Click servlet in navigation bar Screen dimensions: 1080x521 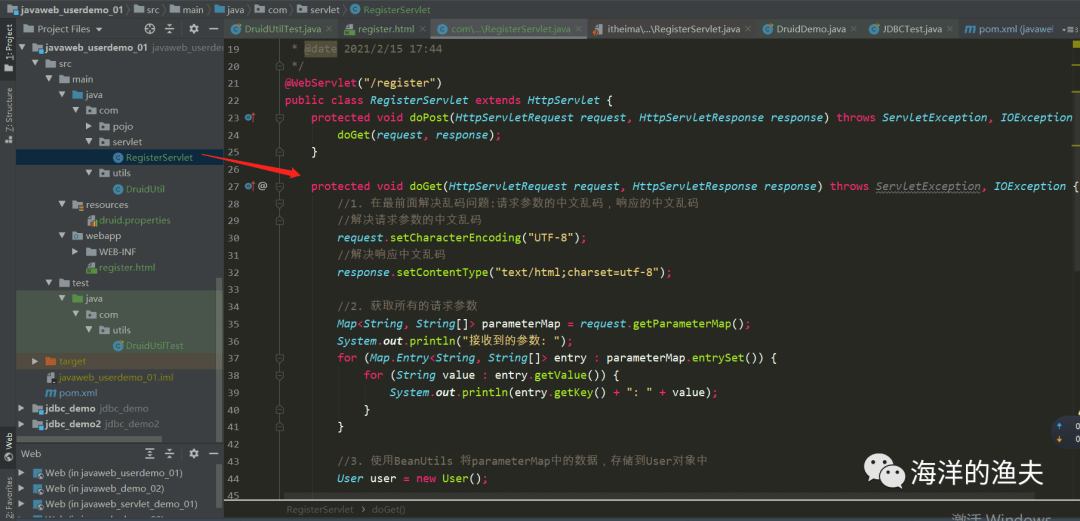click(x=318, y=10)
